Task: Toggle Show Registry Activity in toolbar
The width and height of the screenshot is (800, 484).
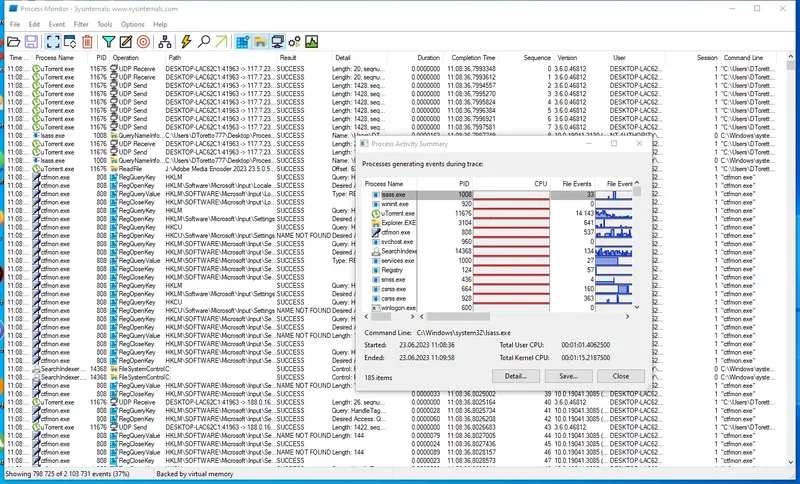Action: click(x=241, y=41)
